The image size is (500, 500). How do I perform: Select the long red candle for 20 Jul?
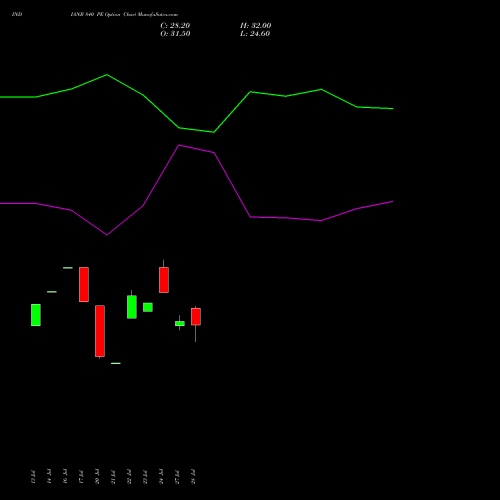coord(100,331)
